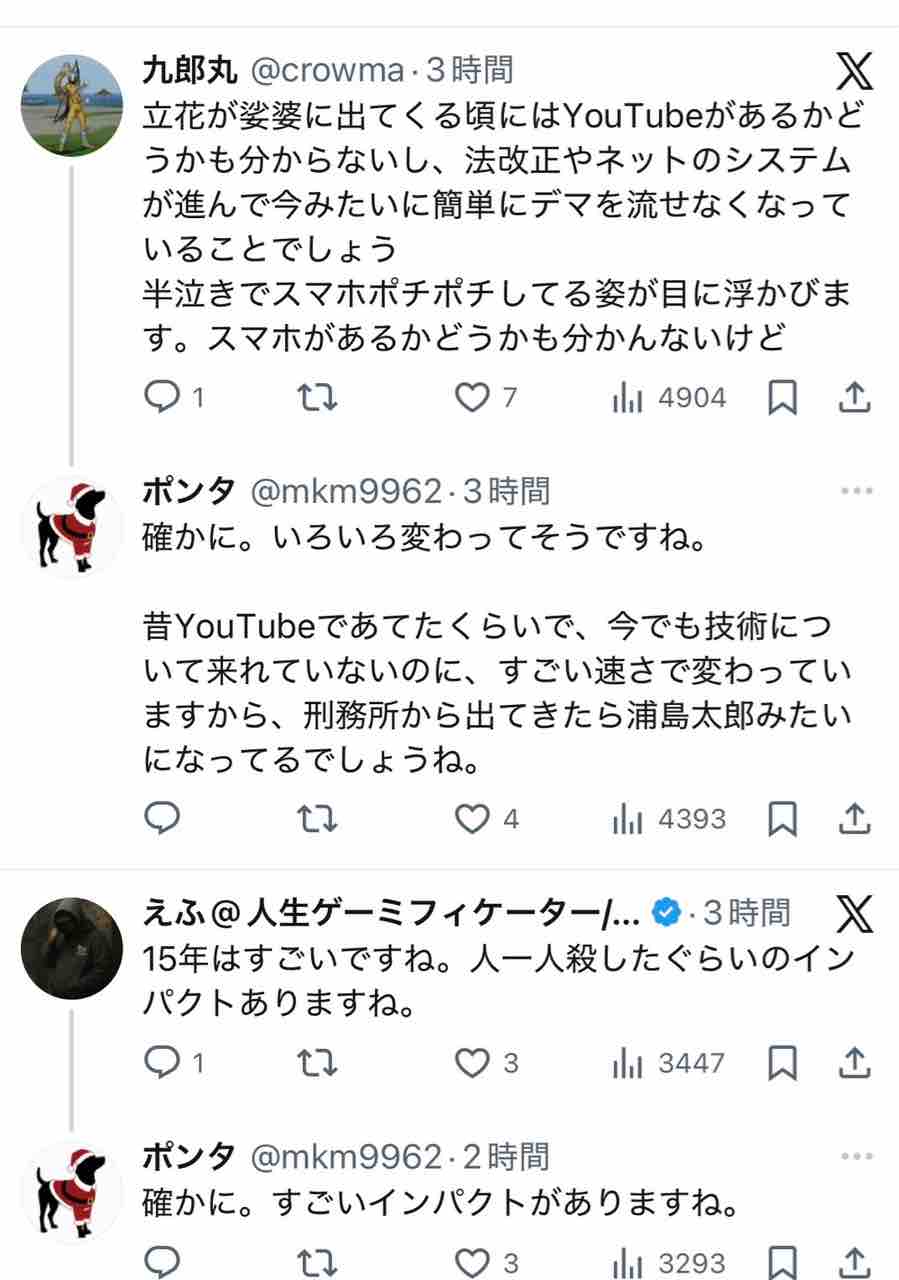Screen dimensions: 899x1280
Task: Share the tweet with 4904 views
Action: 853,398
